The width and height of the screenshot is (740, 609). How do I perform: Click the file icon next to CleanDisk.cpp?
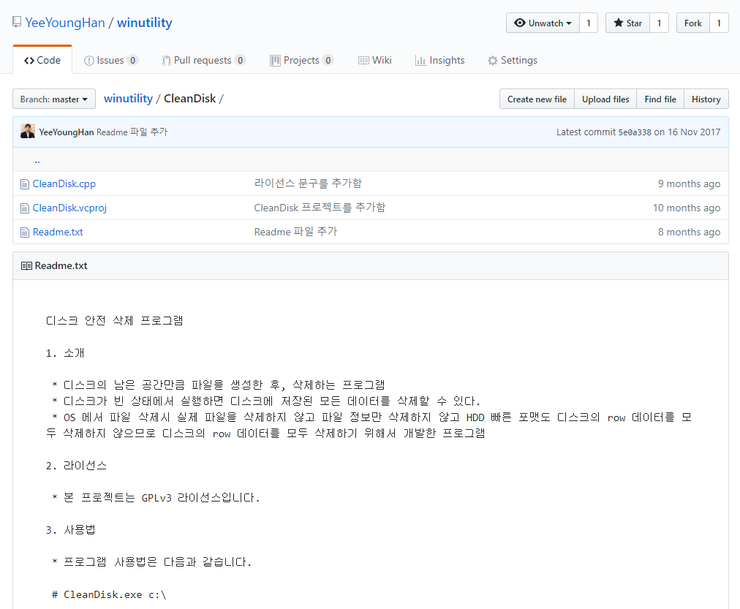coord(25,184)
